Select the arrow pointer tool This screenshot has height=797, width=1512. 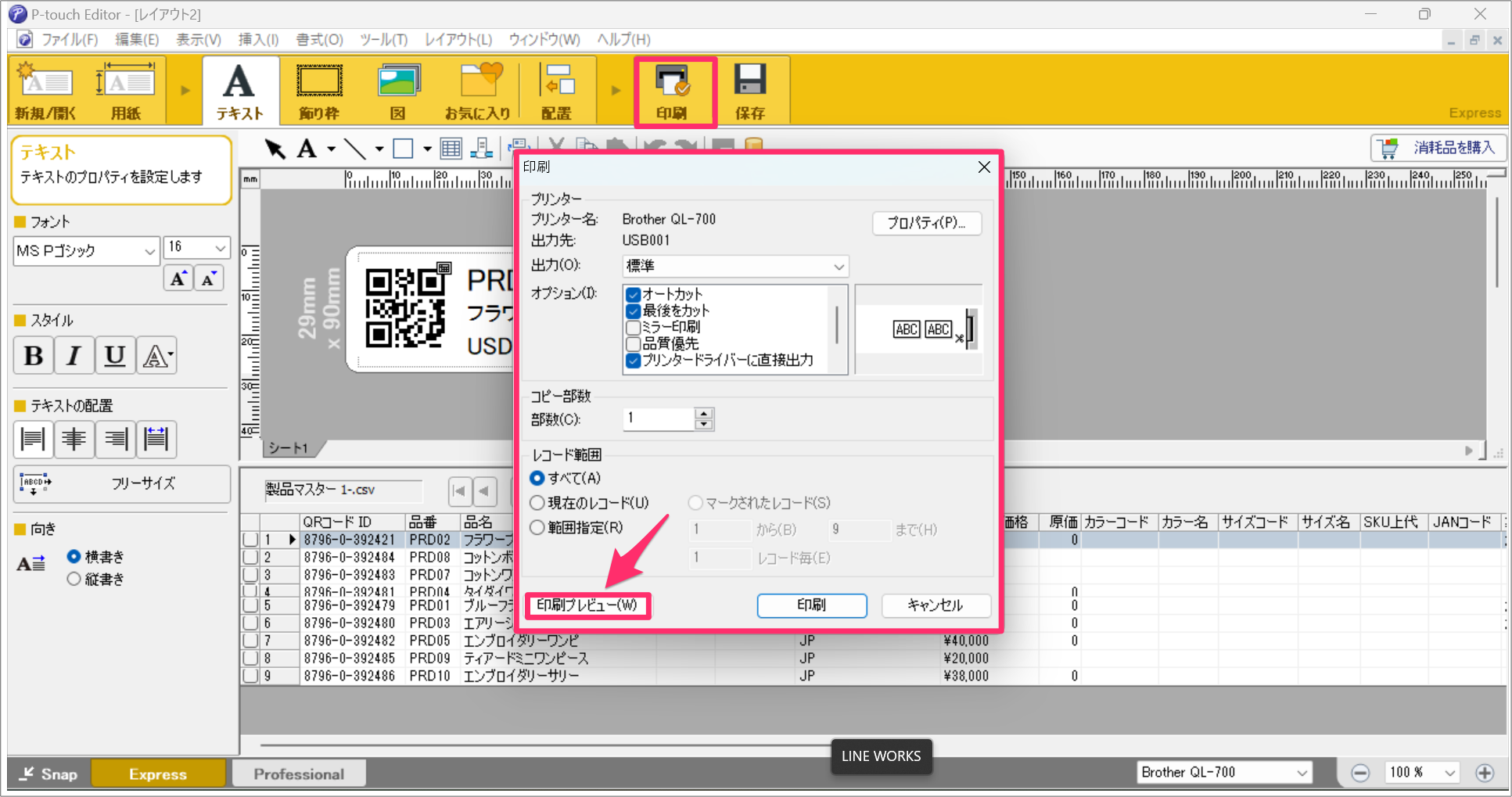(275, 148)
